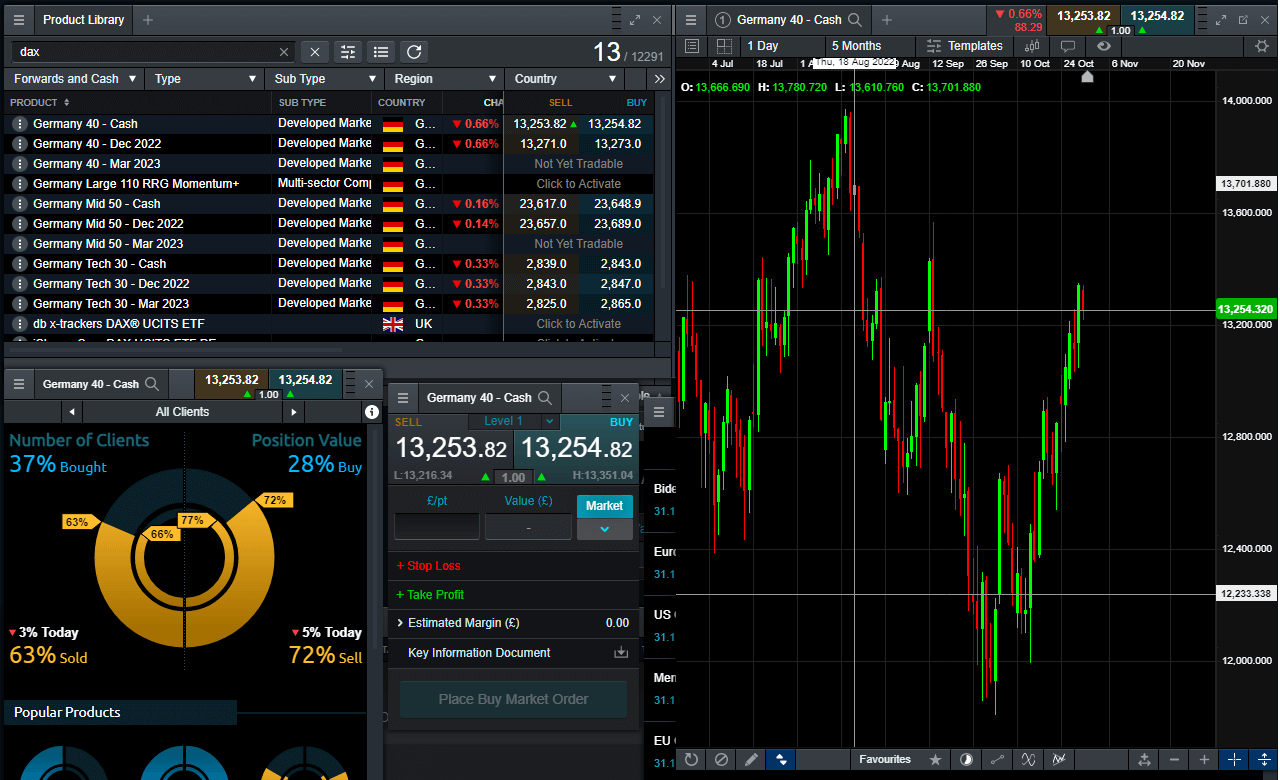This screenshot has width=1280, height=780.
Task: Open the grid layout icon on the chart toolbar
Action: [x=722, y=47]
